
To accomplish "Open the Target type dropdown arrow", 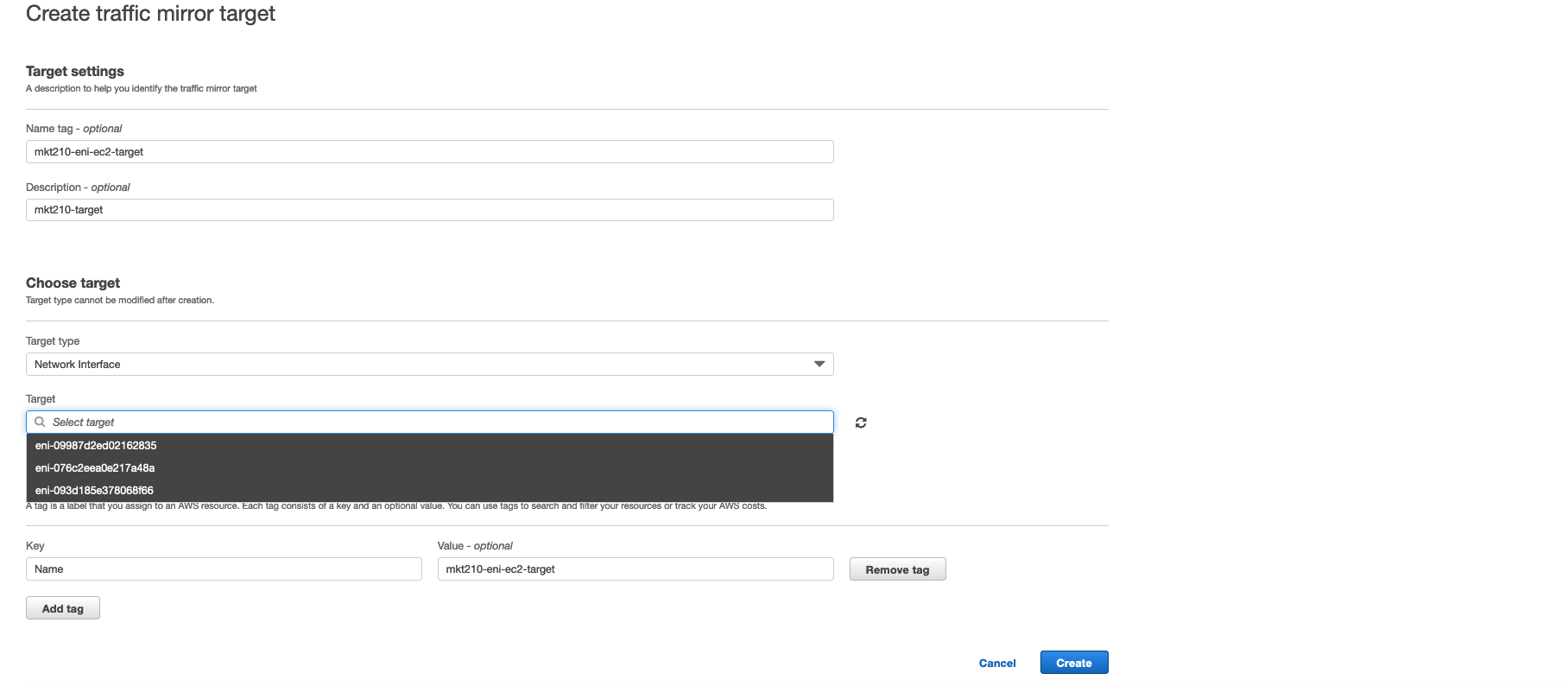I will pyautogui.click(x=819, y=364).
